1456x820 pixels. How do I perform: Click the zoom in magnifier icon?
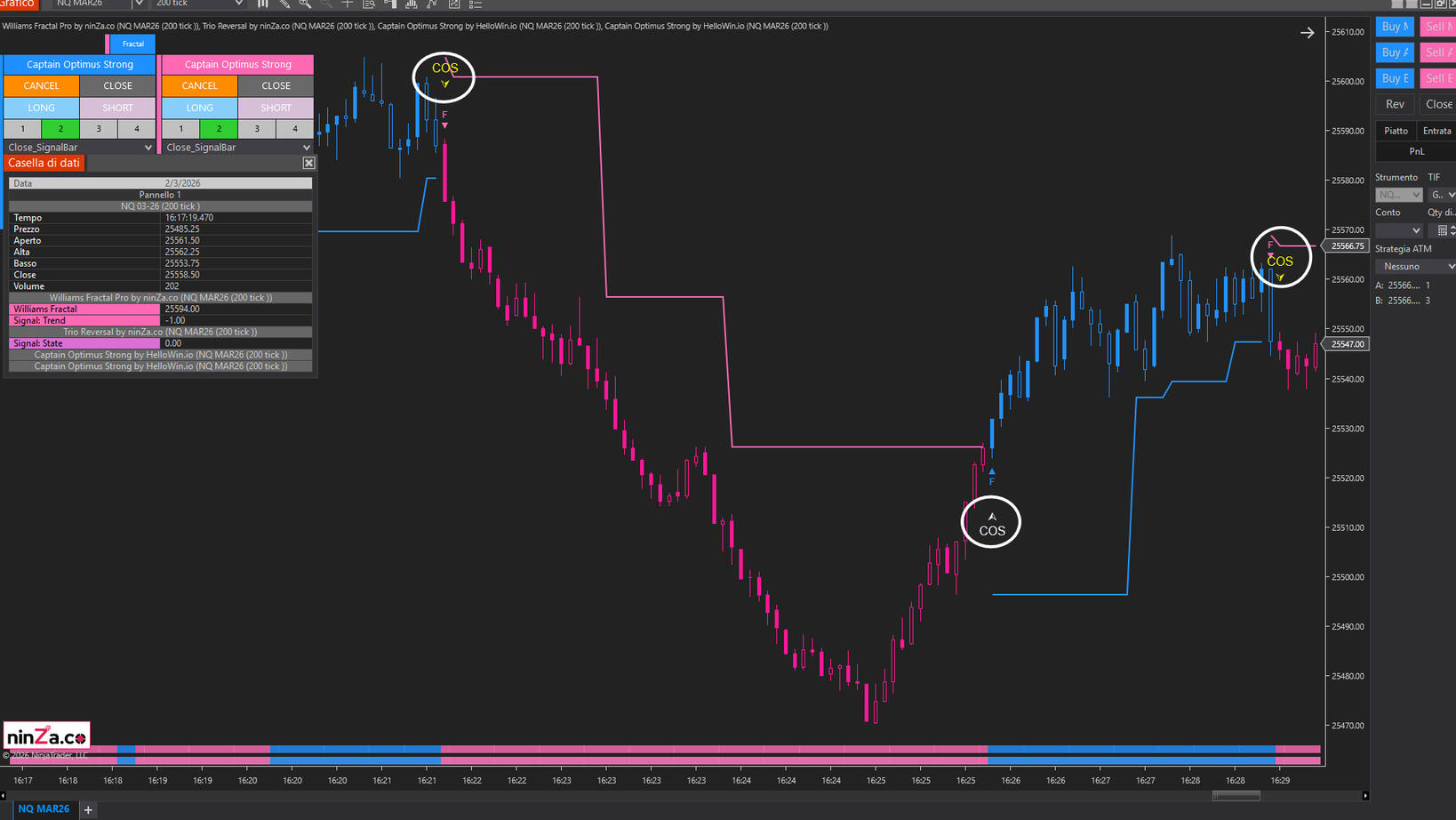[305, 4]
